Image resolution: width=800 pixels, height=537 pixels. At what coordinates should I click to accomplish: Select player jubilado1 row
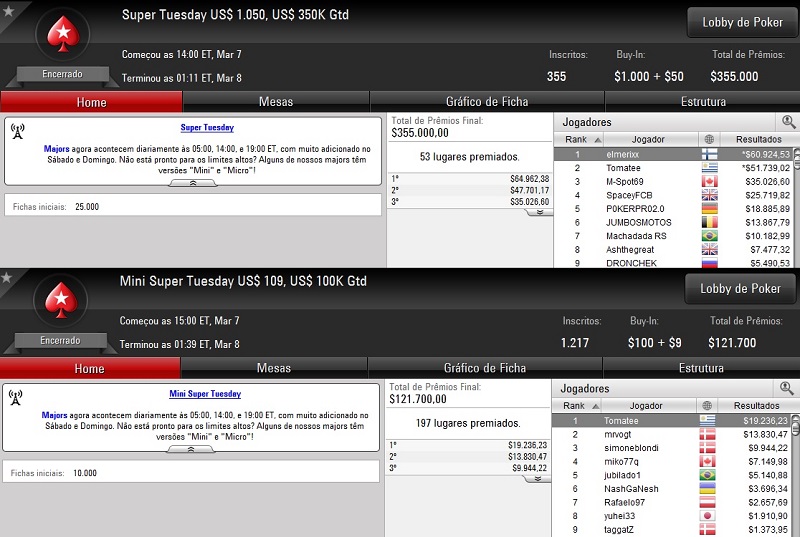click(671, 475)
